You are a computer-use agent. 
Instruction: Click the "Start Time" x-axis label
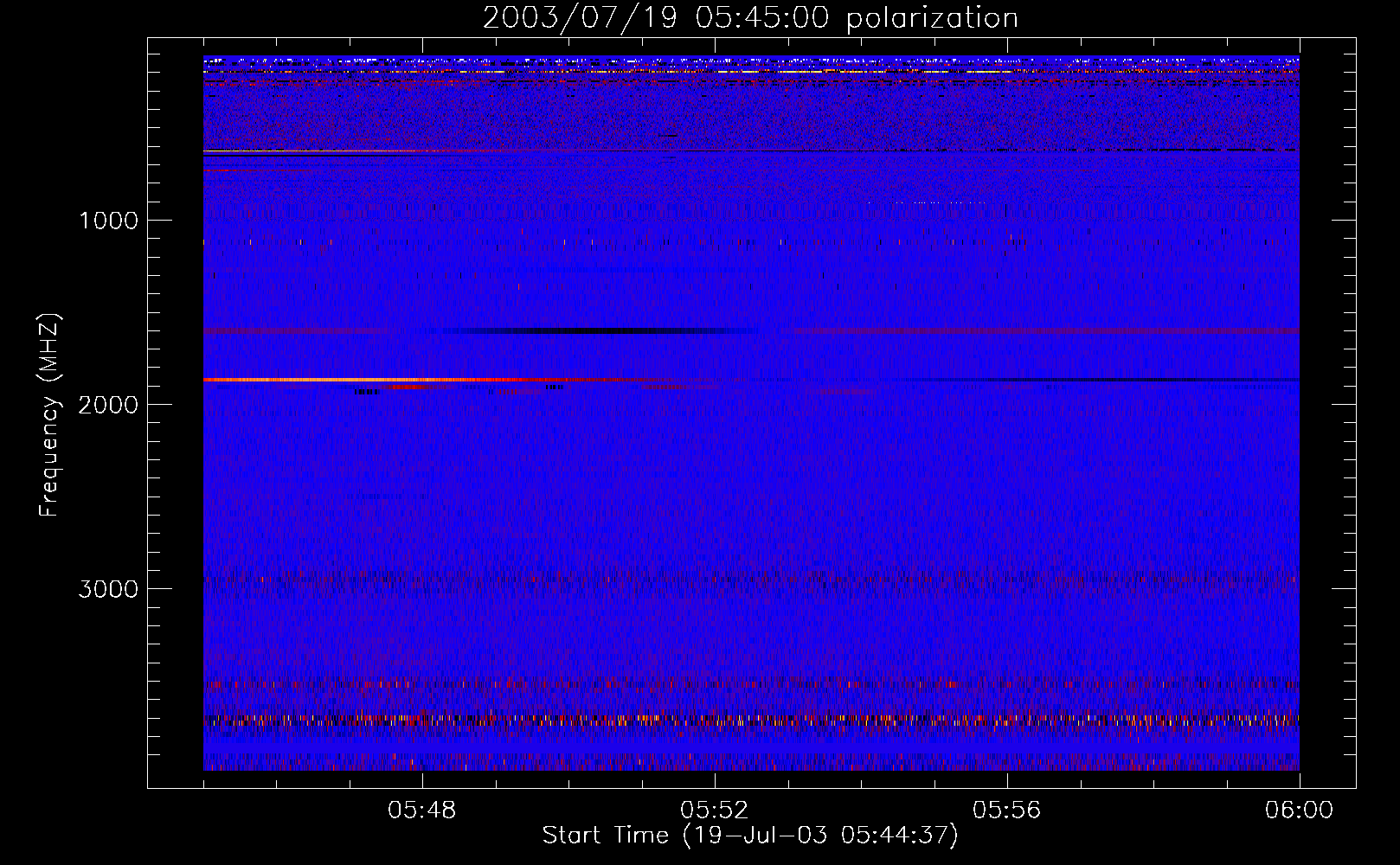(749, 835)
